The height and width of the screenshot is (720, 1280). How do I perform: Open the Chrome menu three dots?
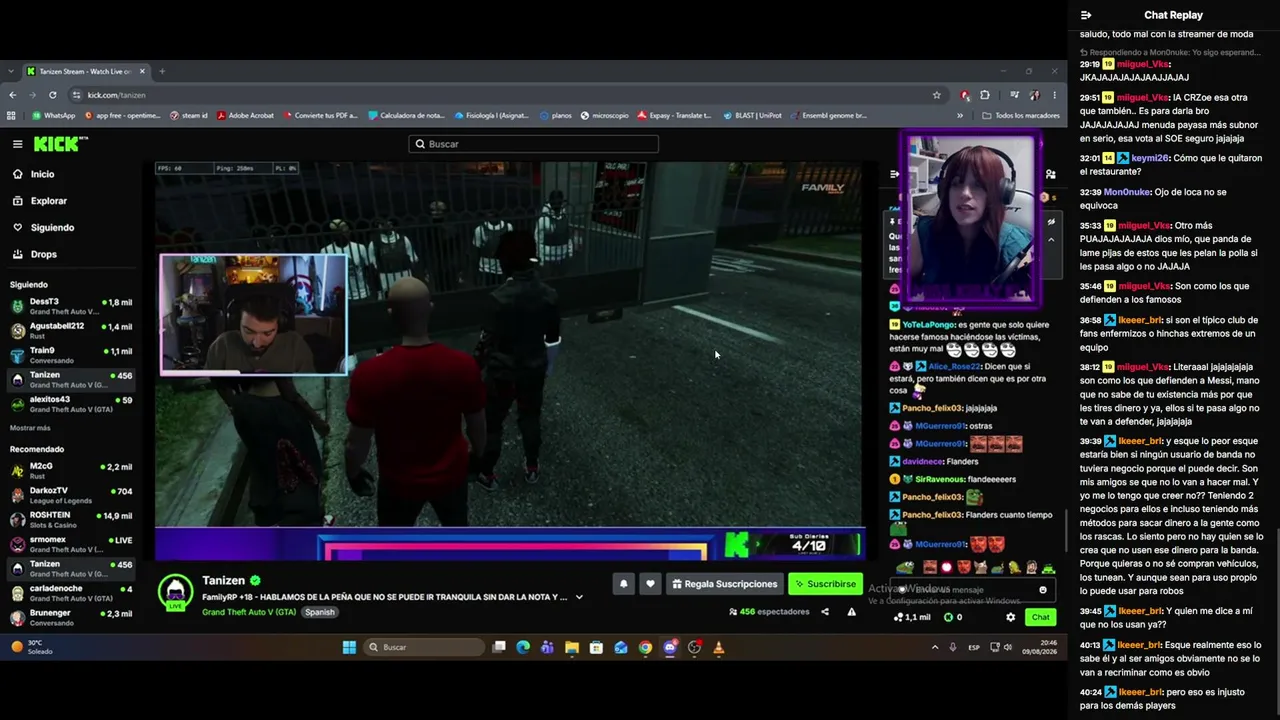1054,95
